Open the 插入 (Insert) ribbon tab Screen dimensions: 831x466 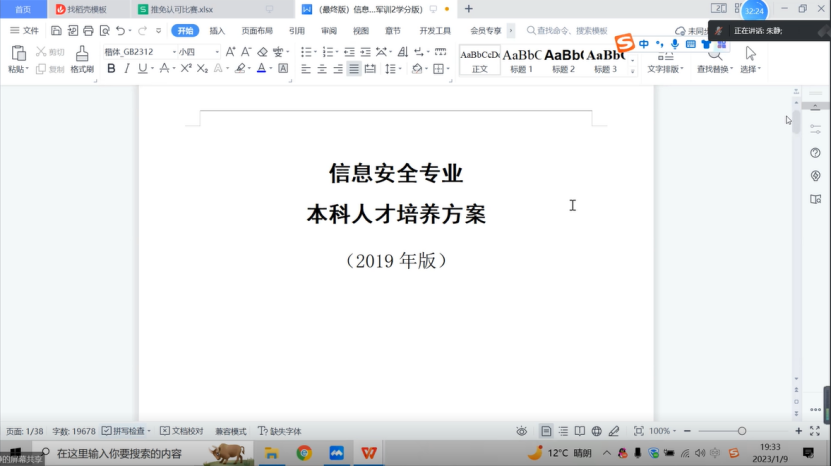(217, 31)
